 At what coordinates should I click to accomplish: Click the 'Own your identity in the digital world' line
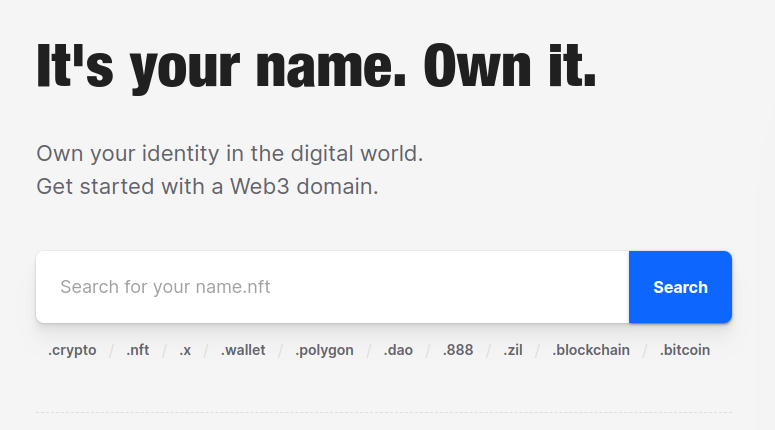coord(230,154)
